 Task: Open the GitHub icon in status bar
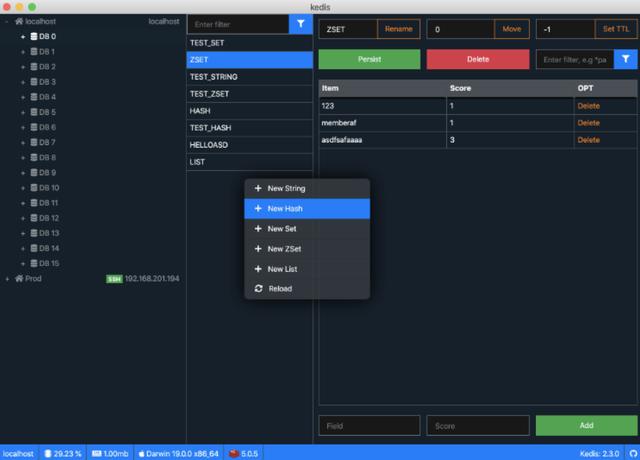(633, 453)
